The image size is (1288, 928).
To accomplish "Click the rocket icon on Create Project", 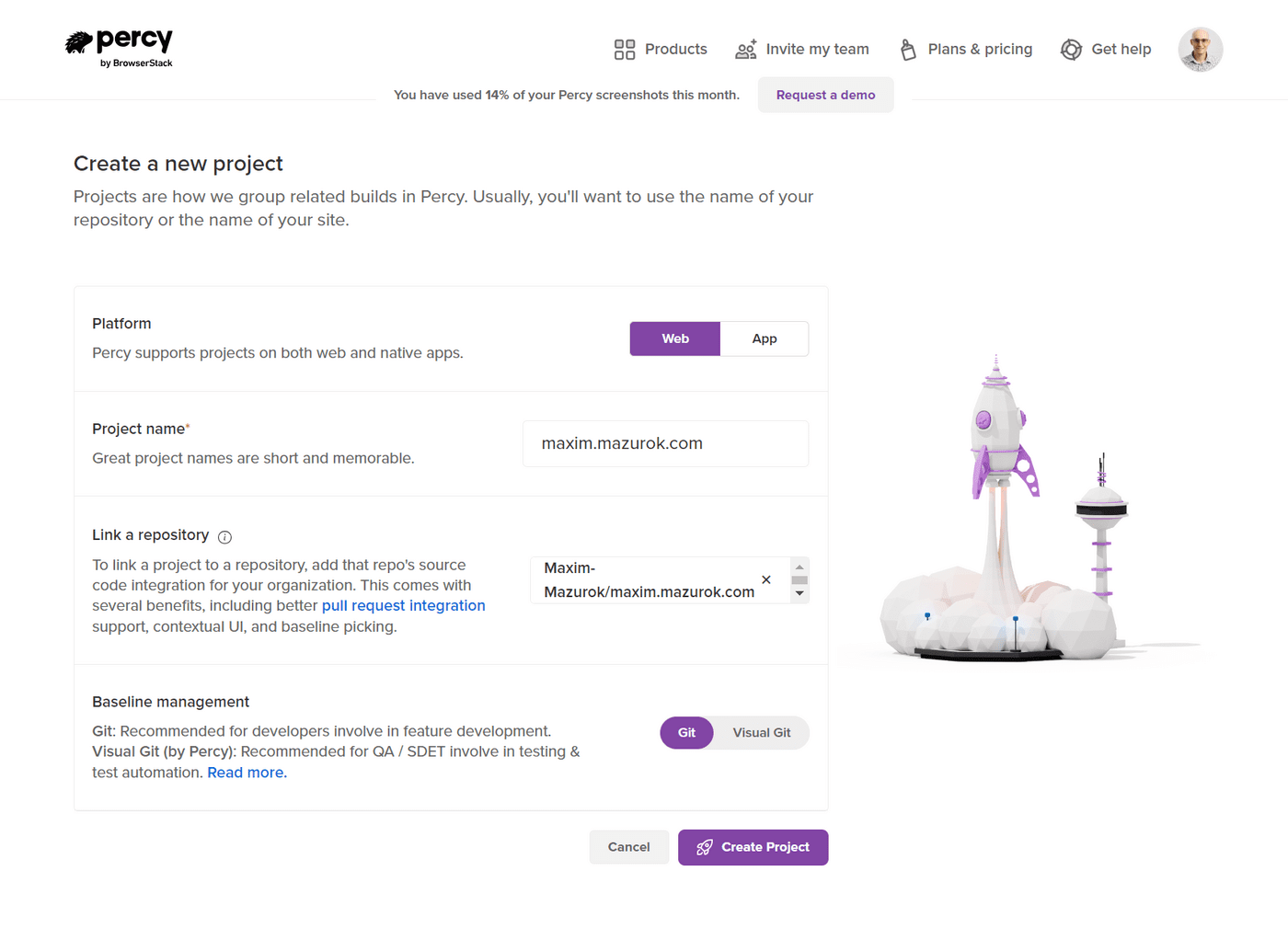I will pyautogui.click(x=705, y=847).
